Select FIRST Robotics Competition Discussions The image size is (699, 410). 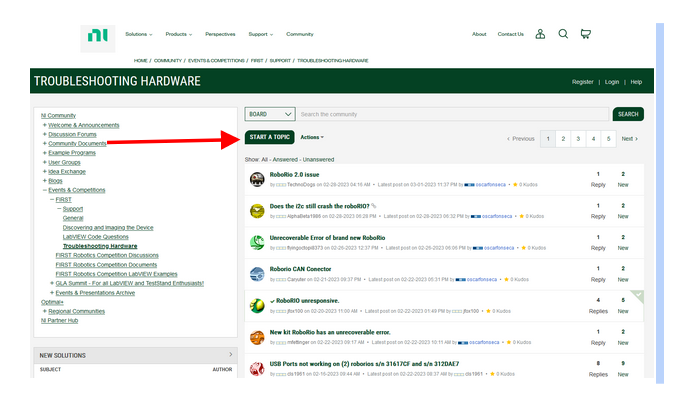click(107, 255)
